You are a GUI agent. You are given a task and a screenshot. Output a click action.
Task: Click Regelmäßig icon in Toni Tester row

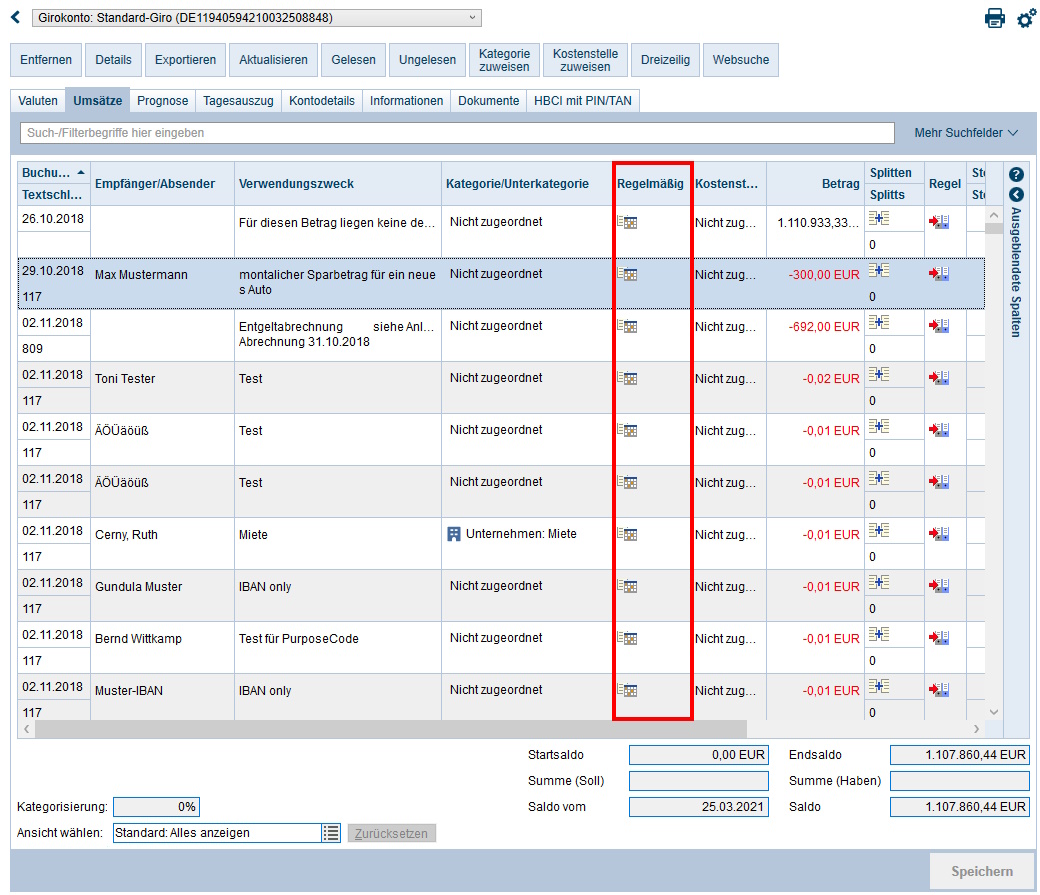[627, 378]
